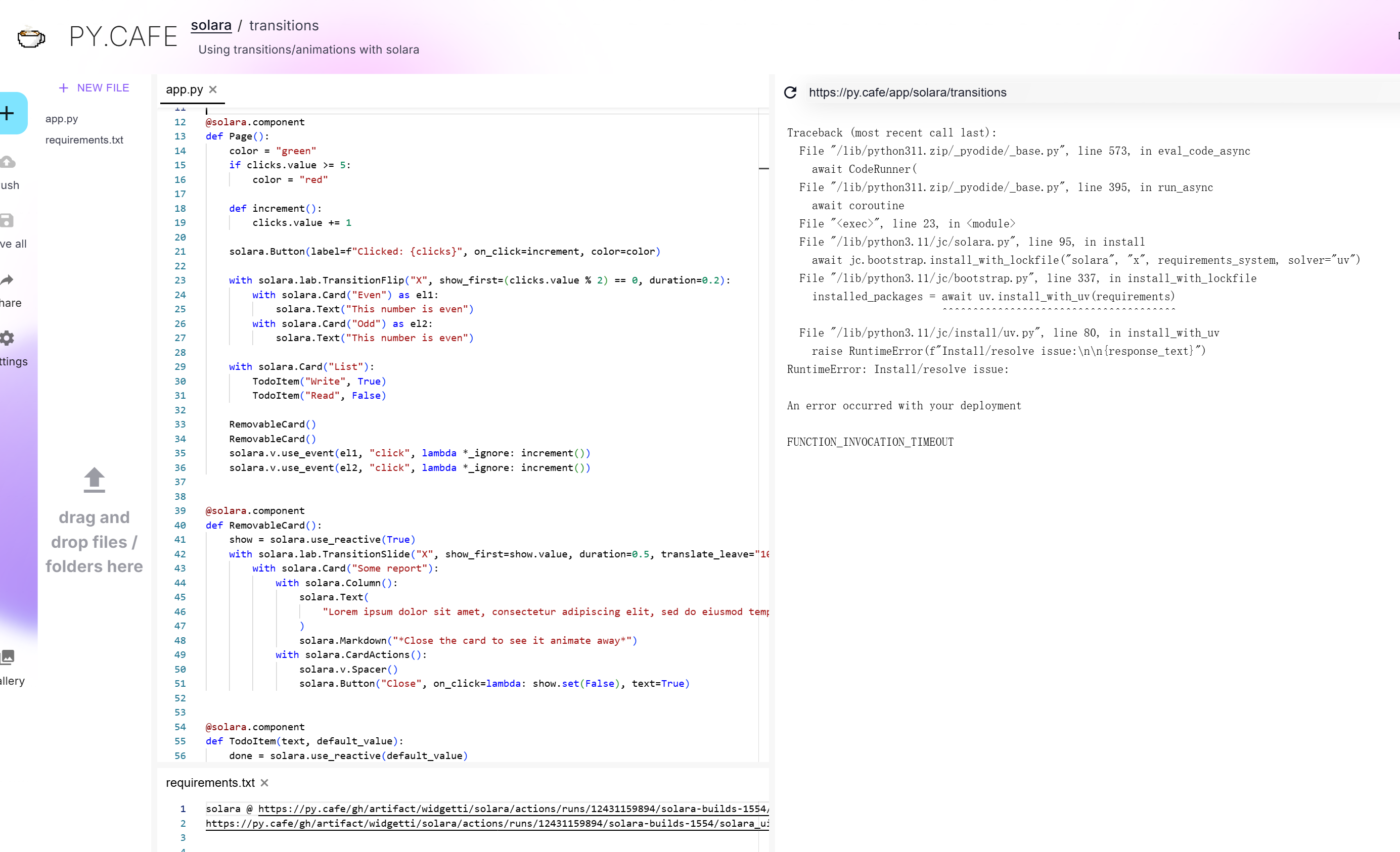1400x852 pixels.
Task: Click the drag and drop upload icon
Action: coord(95,480)
